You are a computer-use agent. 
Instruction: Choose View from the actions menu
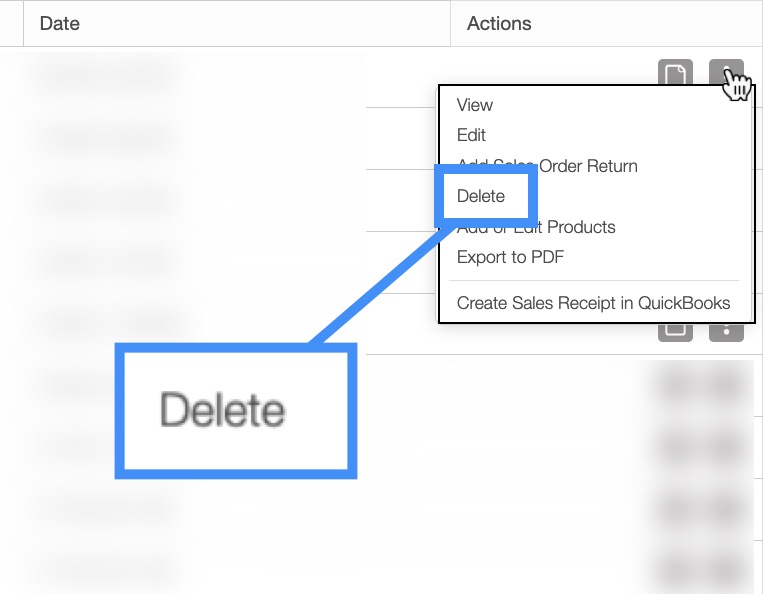click(475, 105)
